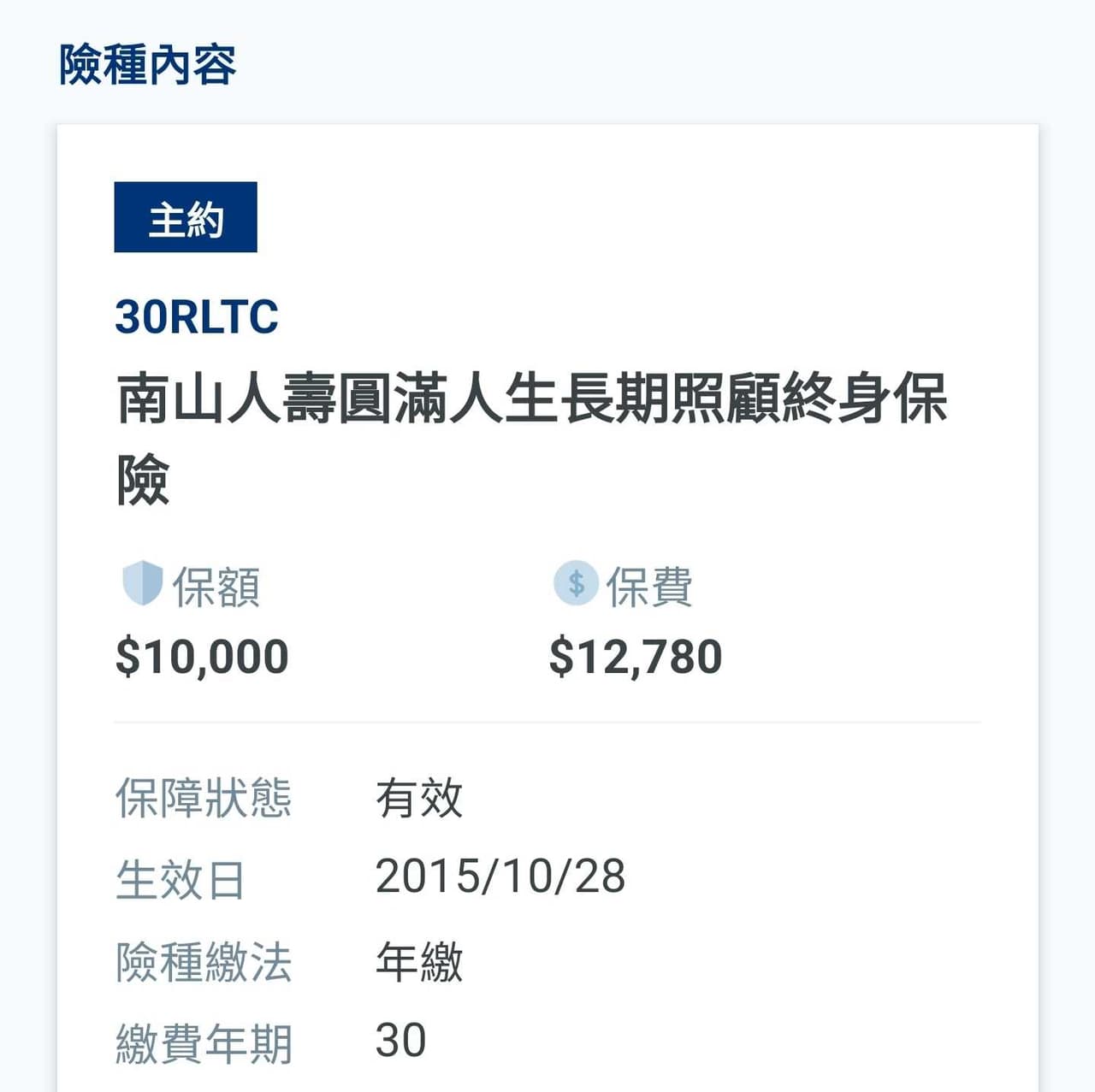Viewport: 1095px width, 1092px height.
Task: Tap the payment period value 30
Action: click(400, 1041)
